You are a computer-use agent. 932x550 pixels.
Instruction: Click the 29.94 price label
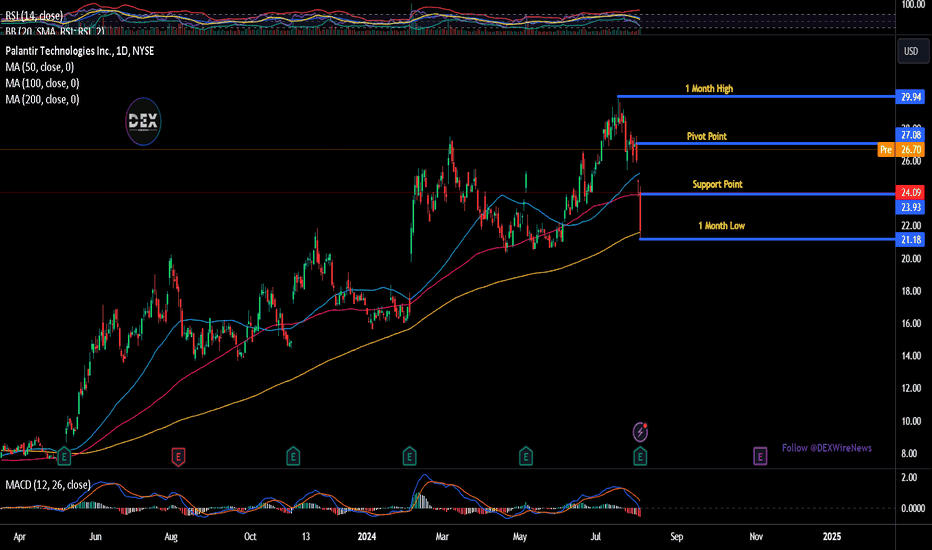click(911, 97)
